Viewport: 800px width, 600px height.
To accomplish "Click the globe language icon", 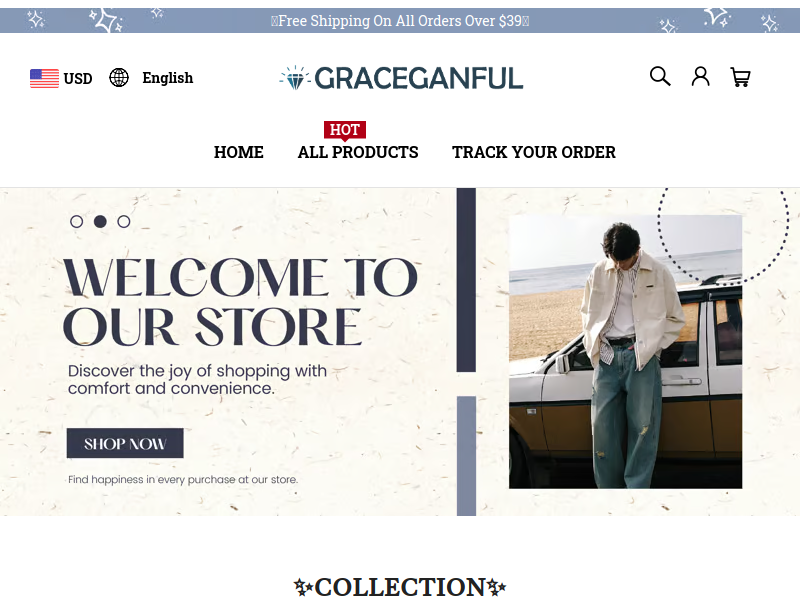I will [x=119, y=78].
